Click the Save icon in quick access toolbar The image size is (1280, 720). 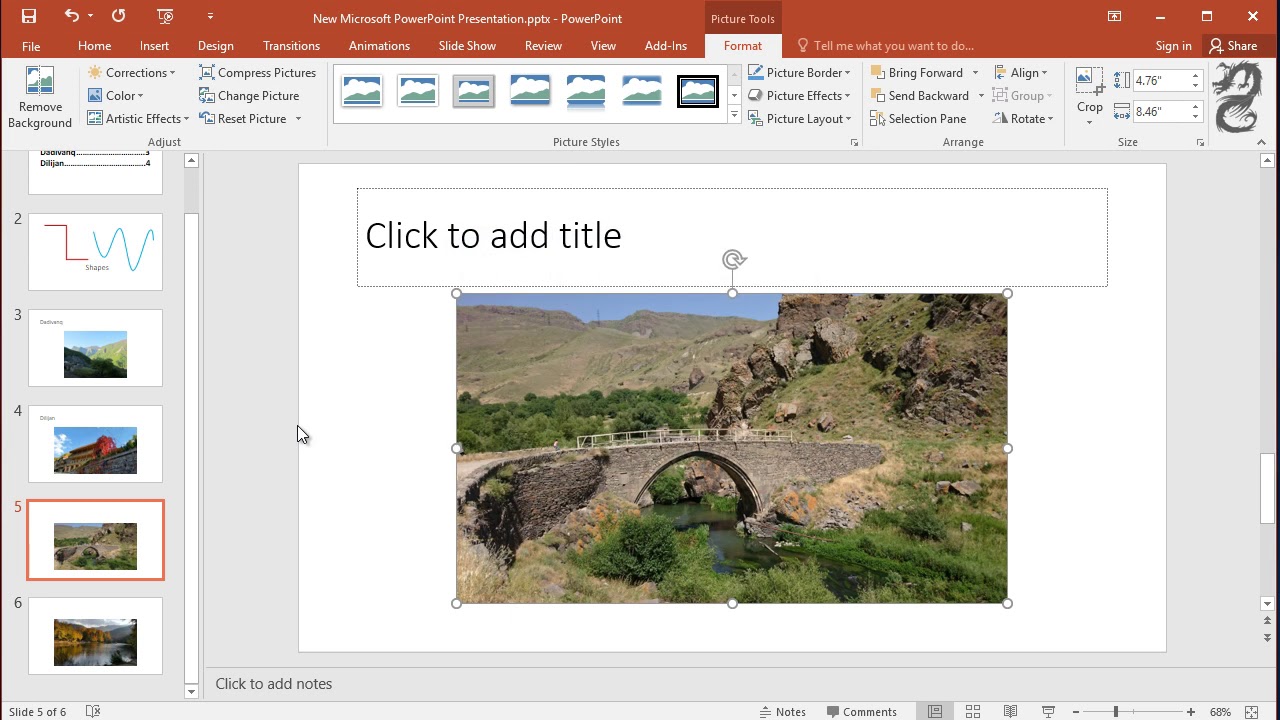[x=28, y=16]
